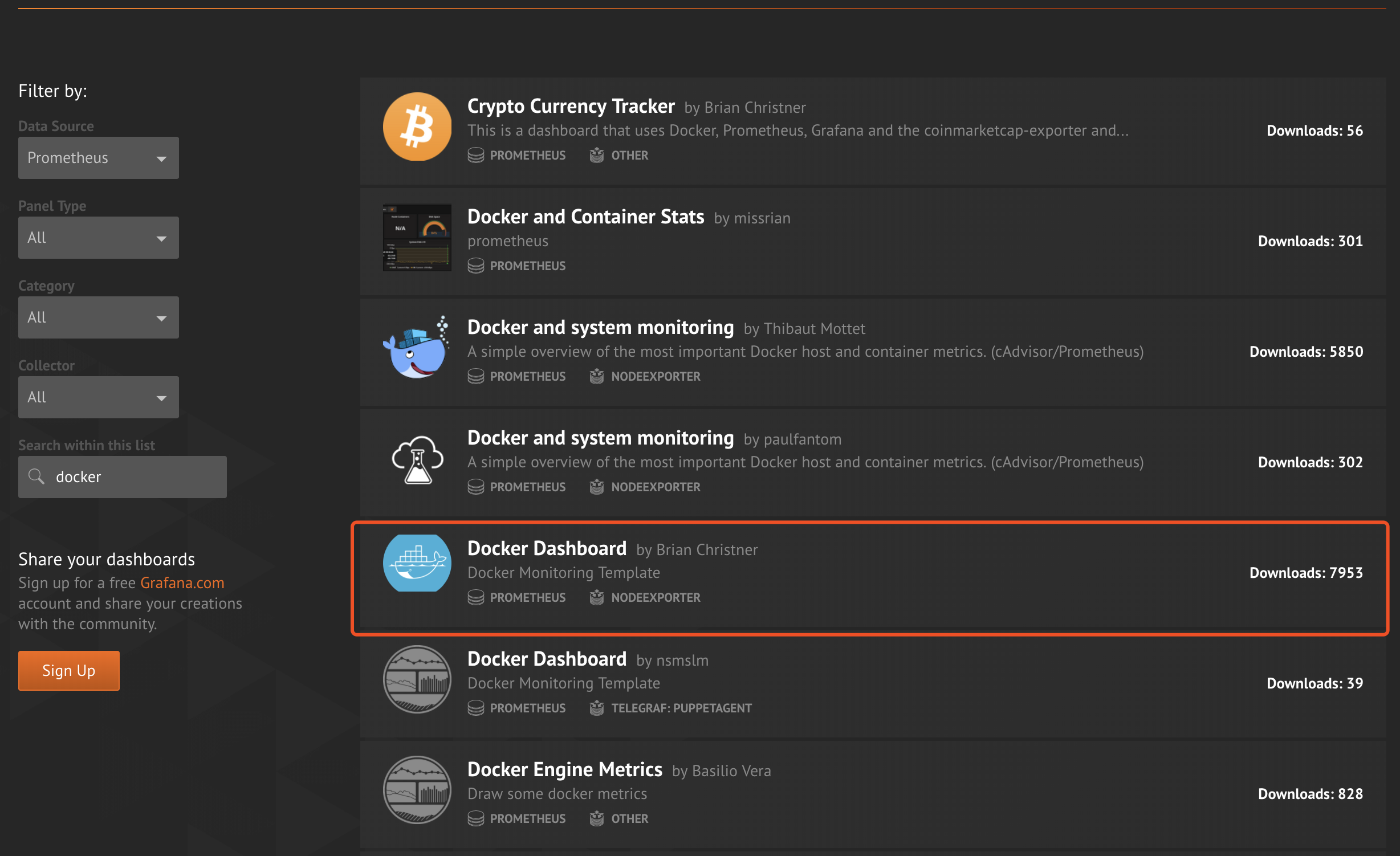Image resolution: width=1400 pixels, height=856 pixels.
Task: Open the Panel Type dropdown
Action: (x=99, y=238)
